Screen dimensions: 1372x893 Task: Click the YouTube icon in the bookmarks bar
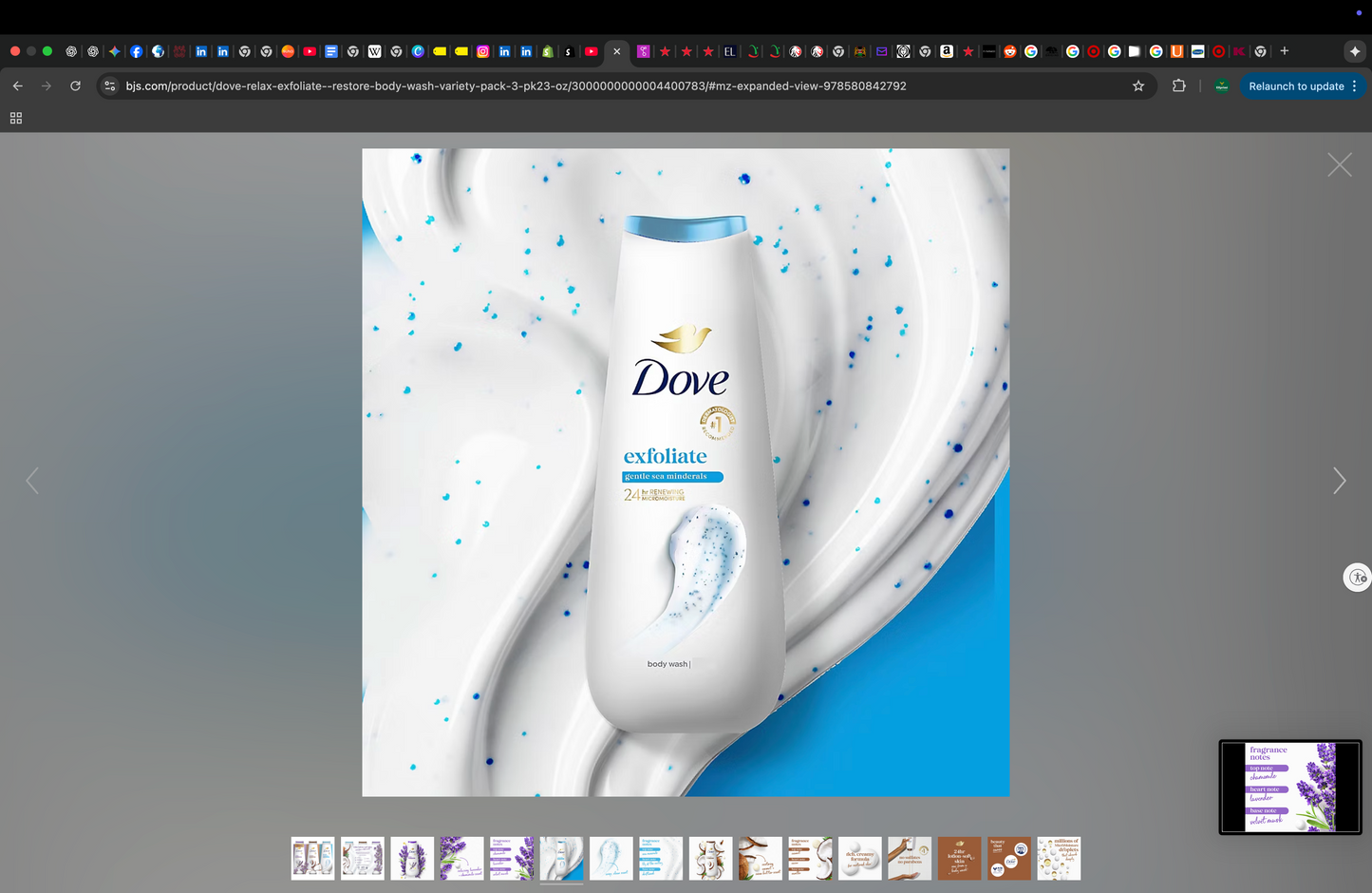310,51
